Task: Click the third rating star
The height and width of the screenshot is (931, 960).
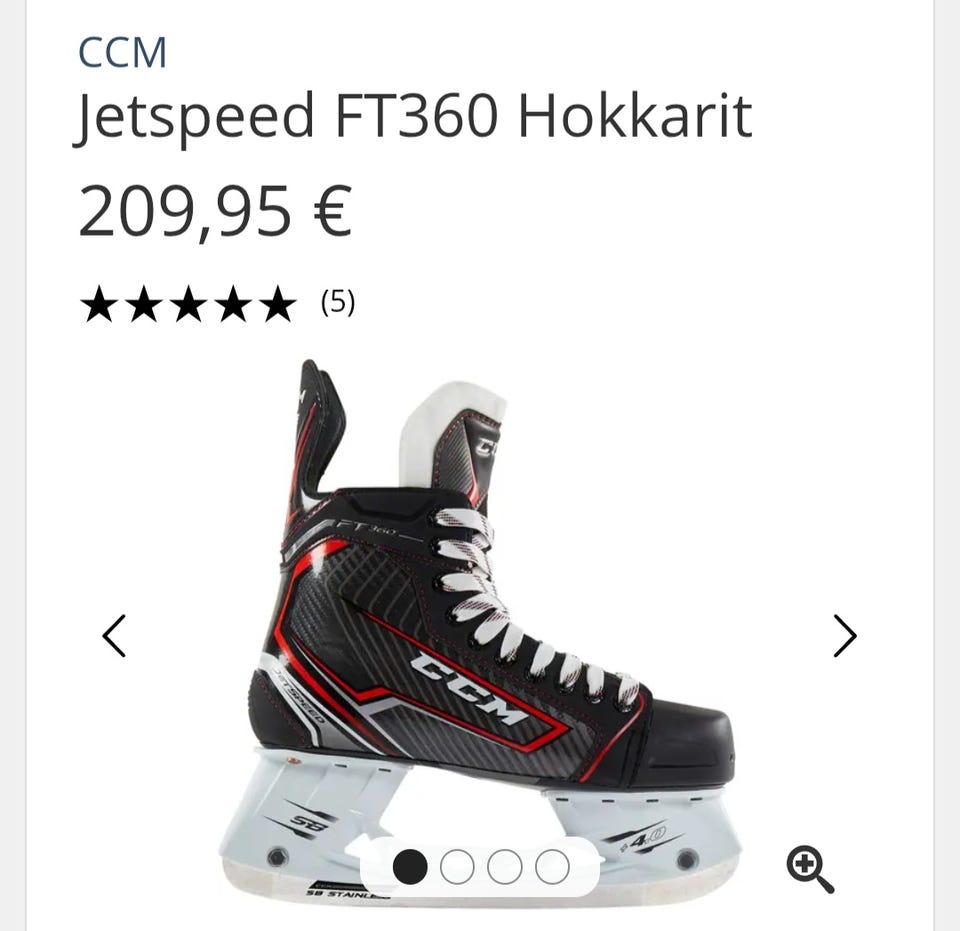Action: point(188,304)
